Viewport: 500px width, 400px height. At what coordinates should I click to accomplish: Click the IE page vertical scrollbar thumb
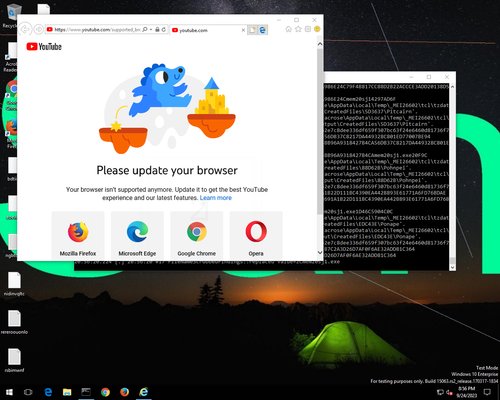point(320,132)
